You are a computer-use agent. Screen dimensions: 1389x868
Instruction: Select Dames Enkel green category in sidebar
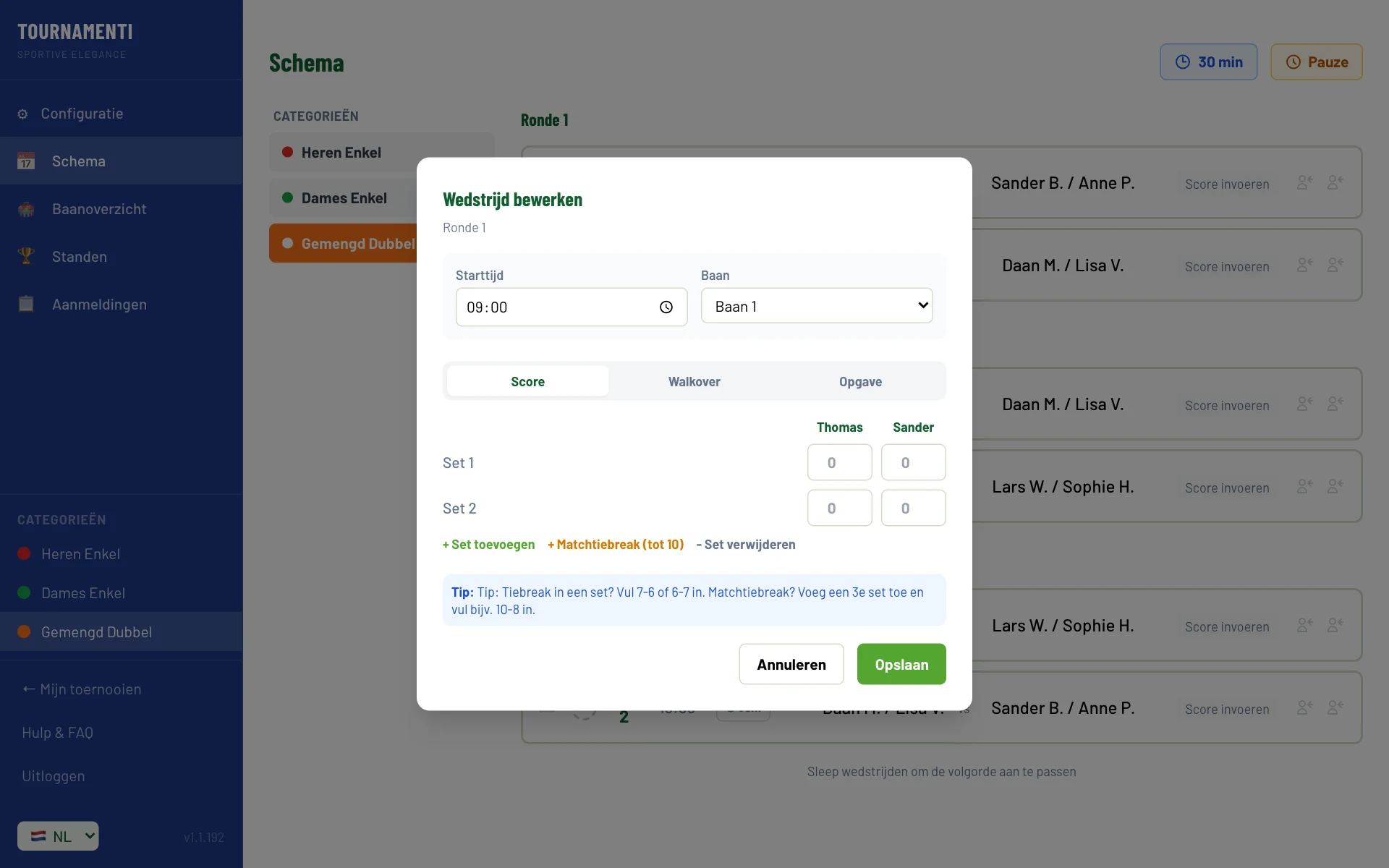(x=121, y=593)
